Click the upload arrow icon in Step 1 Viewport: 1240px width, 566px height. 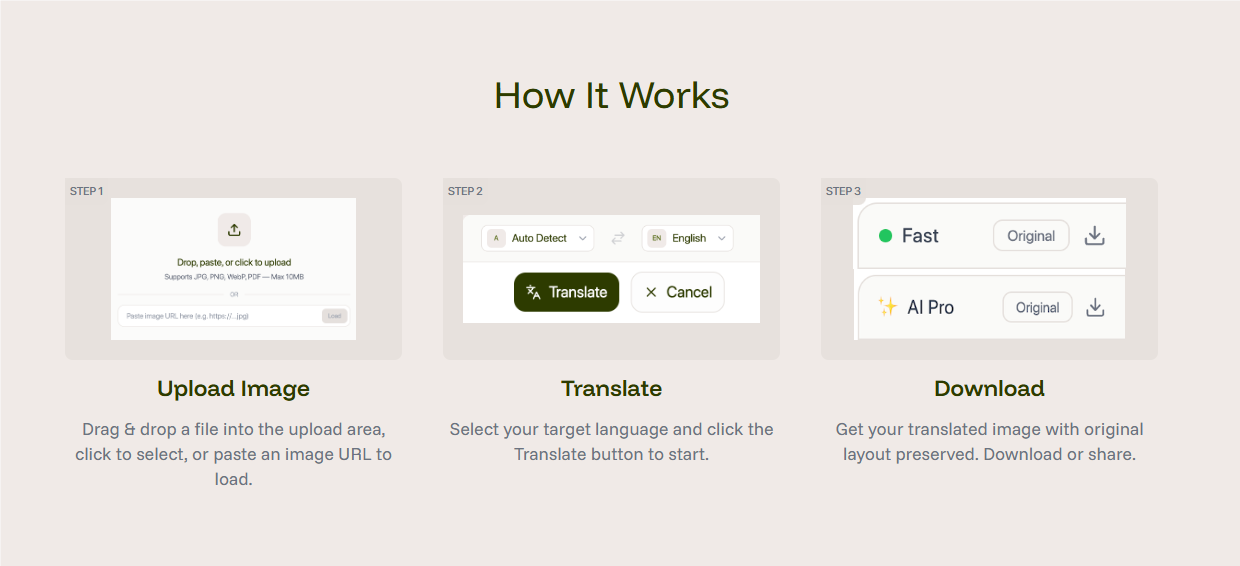234,230
